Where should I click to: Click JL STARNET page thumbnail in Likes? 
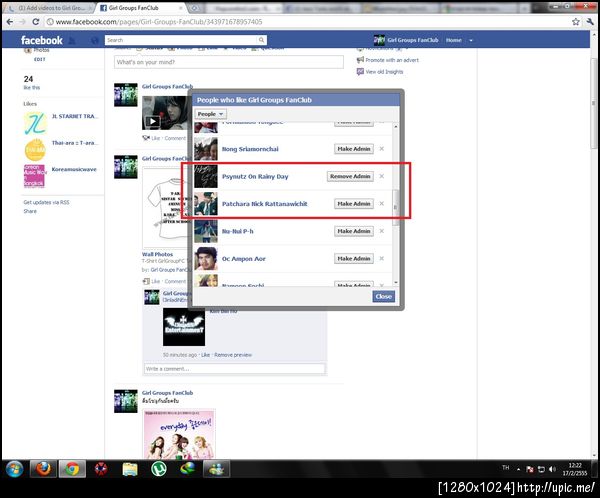[35, 123]
